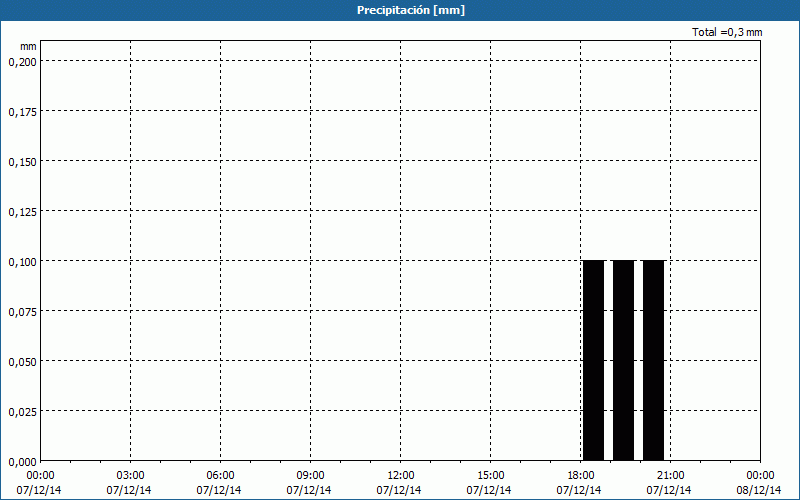Click the 08/12/14 date label
Screen dimensions: 800x500
[x=759, y=490]
